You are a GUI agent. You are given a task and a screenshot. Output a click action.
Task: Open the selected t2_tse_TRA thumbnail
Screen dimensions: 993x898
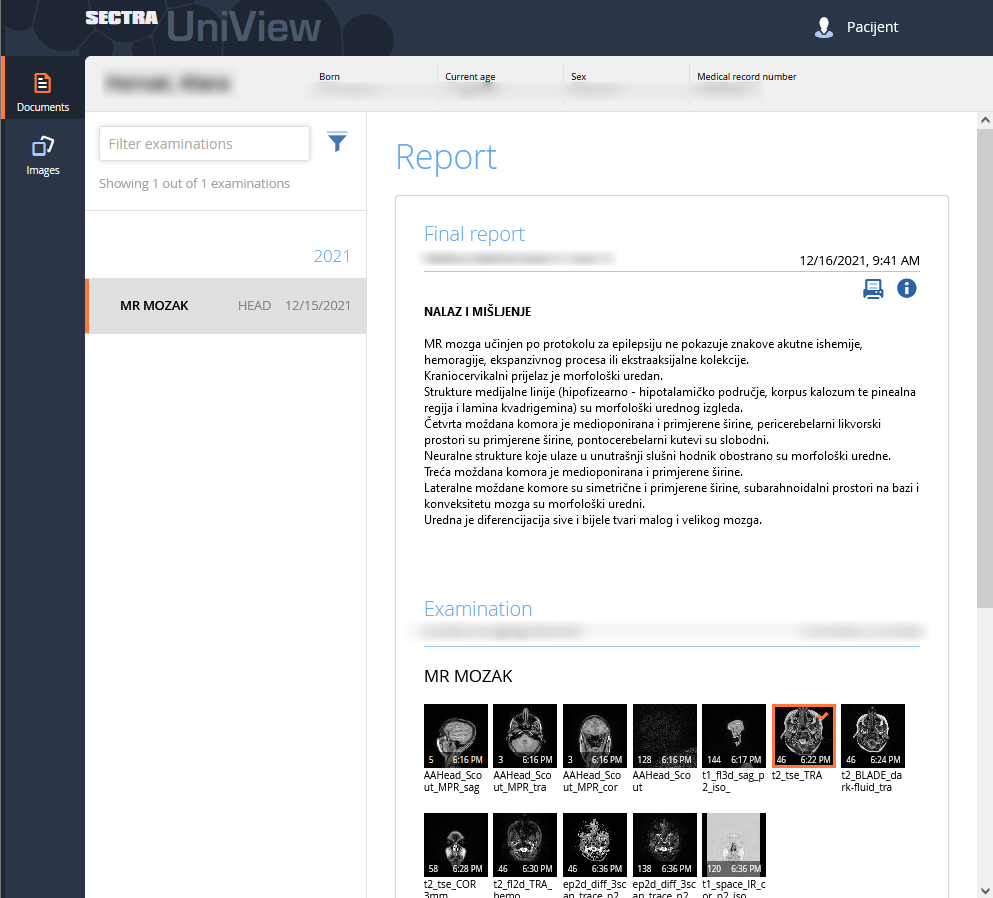pyautogui.click(x=804, y=736)
